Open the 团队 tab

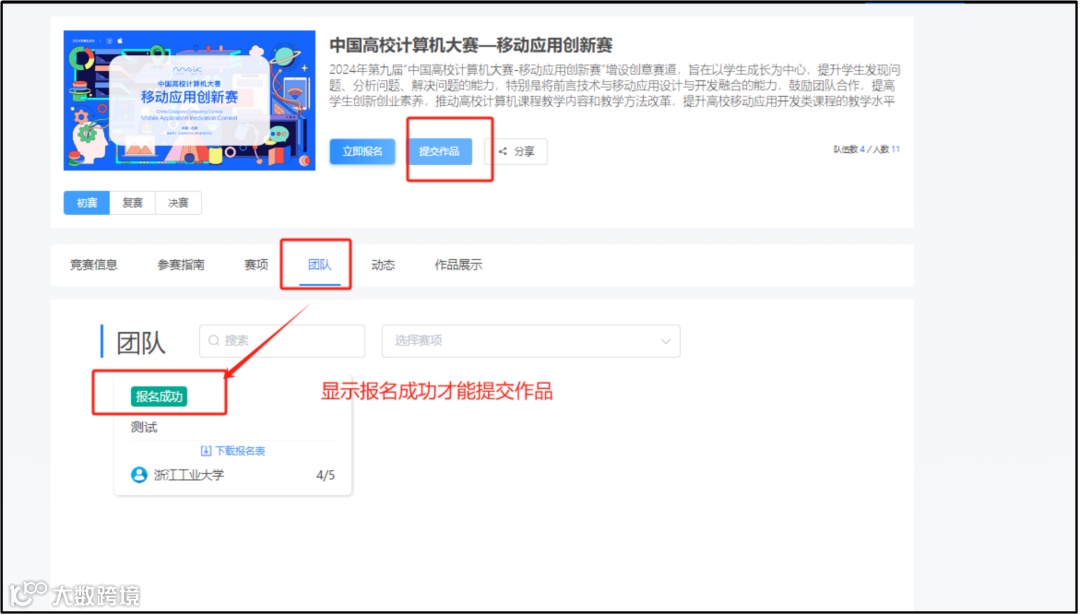click(x=320, y=265)
